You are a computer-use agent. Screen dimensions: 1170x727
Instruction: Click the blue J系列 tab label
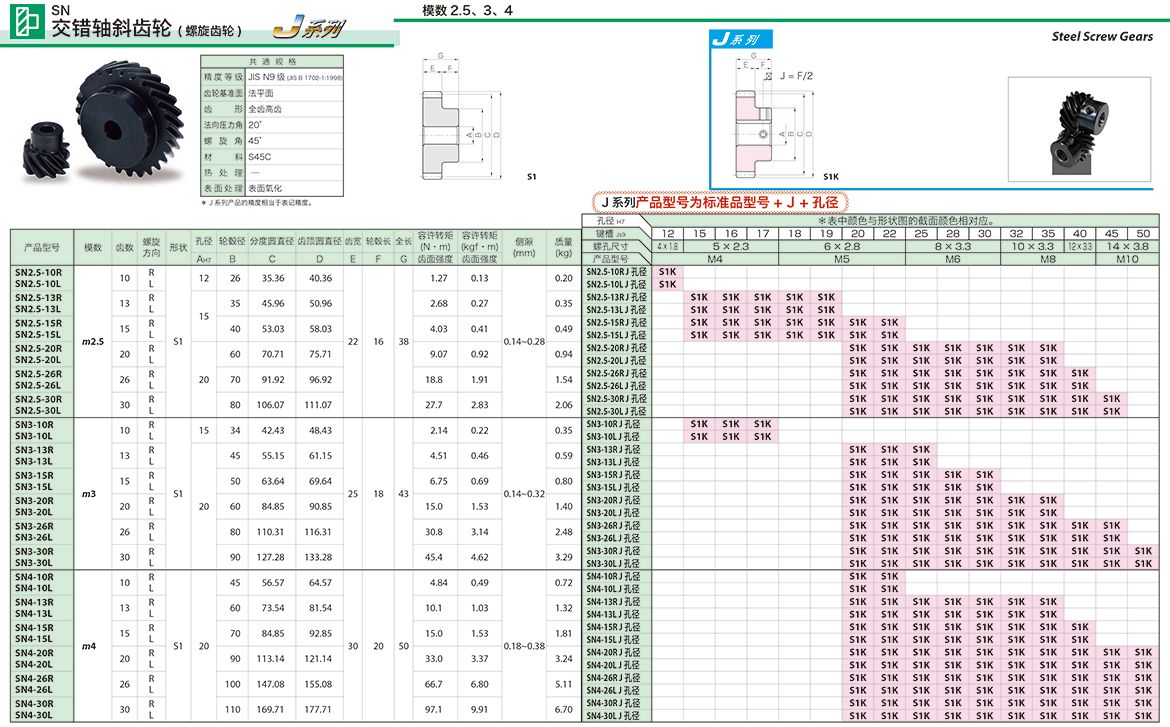click(734, 41)
